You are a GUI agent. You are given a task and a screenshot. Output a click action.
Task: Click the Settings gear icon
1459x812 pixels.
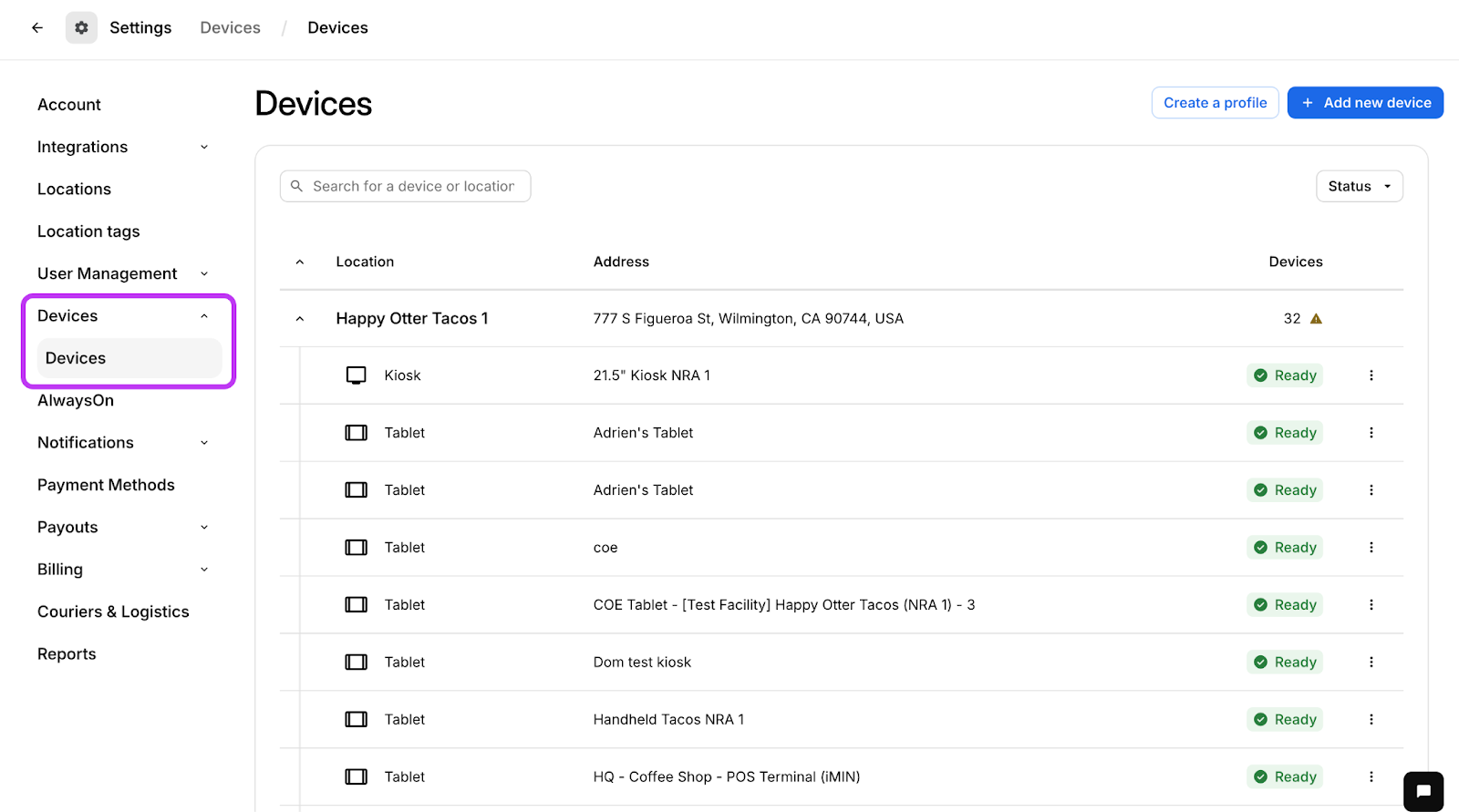click(x=81, y=27)
